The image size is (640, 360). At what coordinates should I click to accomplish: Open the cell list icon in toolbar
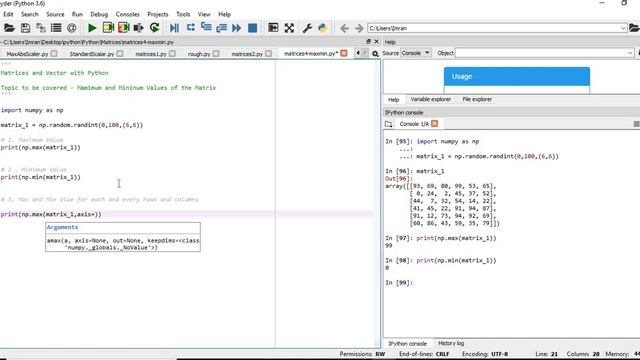point(56,28)
